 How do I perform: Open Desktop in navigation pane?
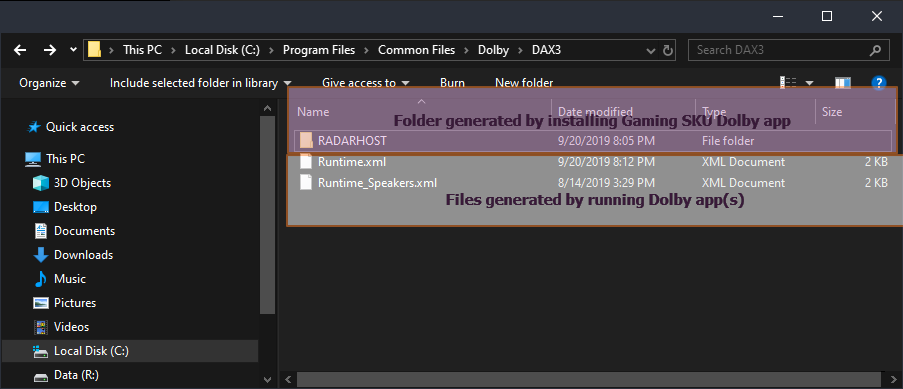75,207
